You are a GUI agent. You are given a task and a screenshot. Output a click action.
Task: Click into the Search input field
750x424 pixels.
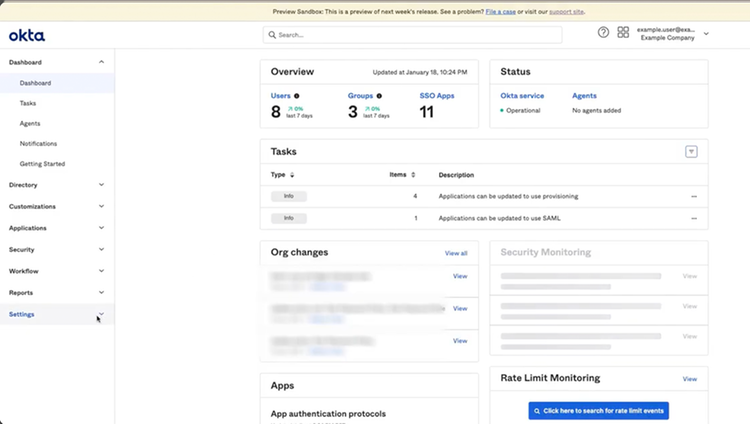412,35
